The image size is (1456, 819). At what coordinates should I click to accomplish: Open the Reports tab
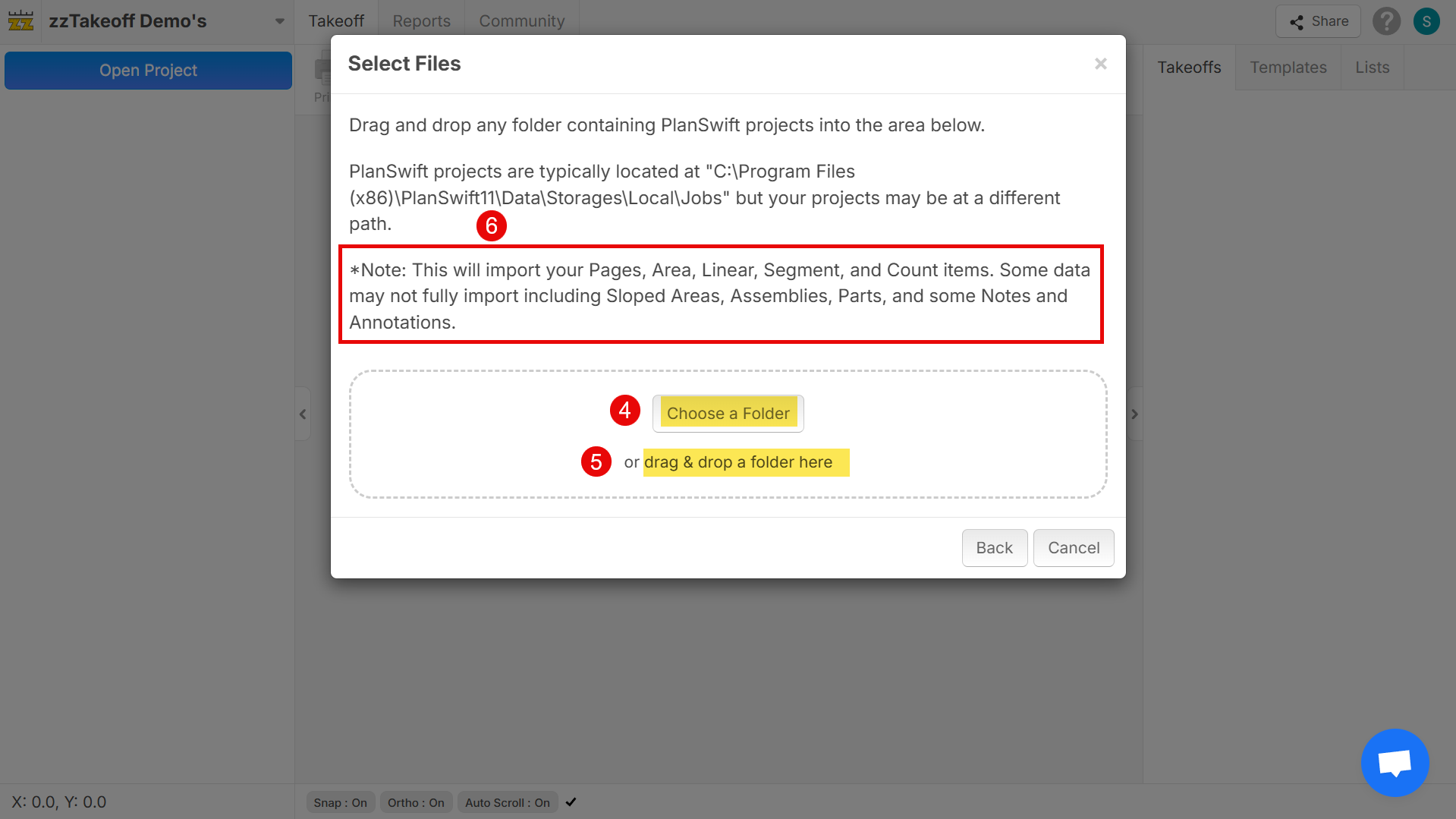pos(421,21)
